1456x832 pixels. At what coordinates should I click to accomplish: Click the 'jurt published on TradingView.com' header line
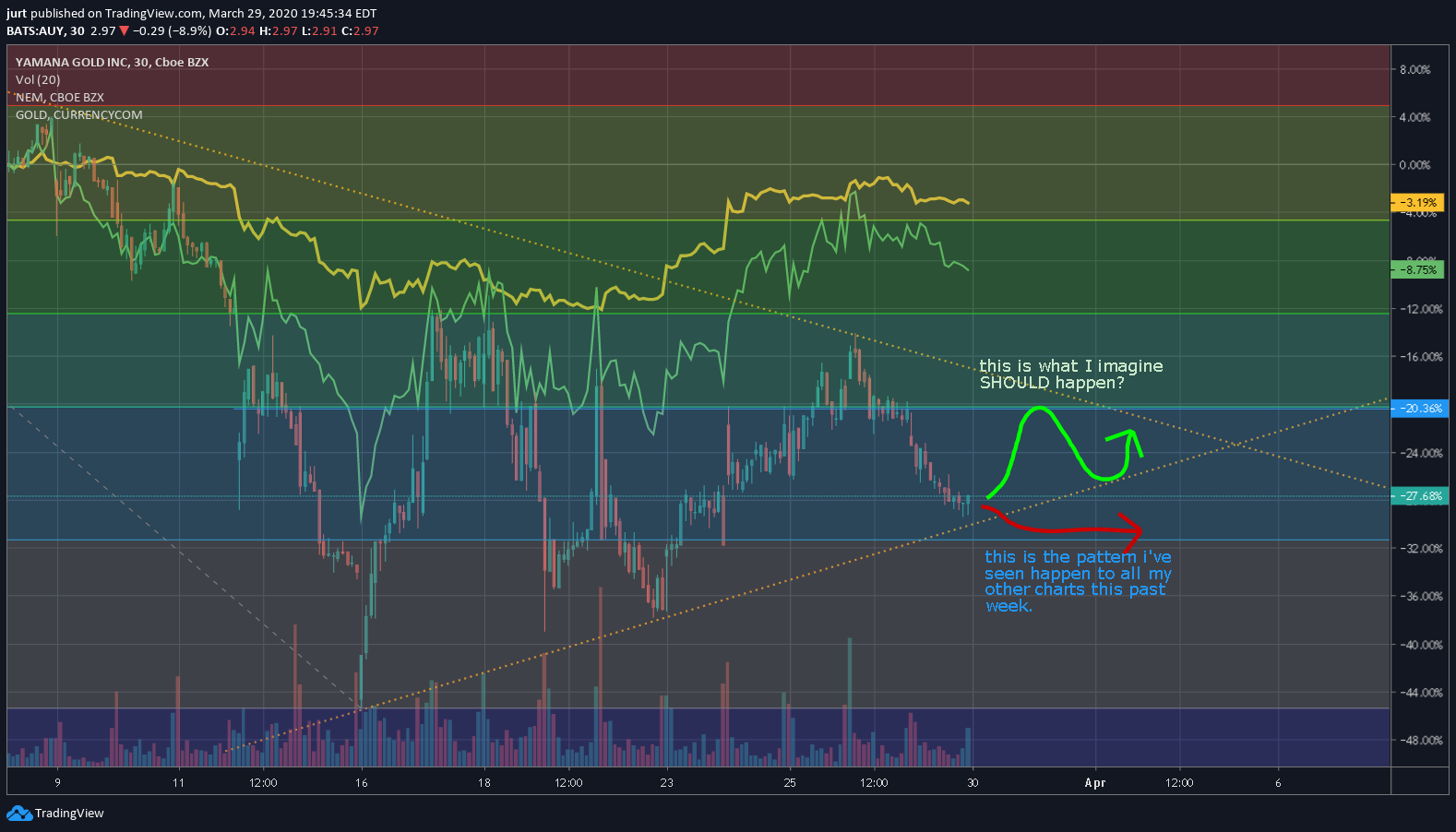(191, 14)
